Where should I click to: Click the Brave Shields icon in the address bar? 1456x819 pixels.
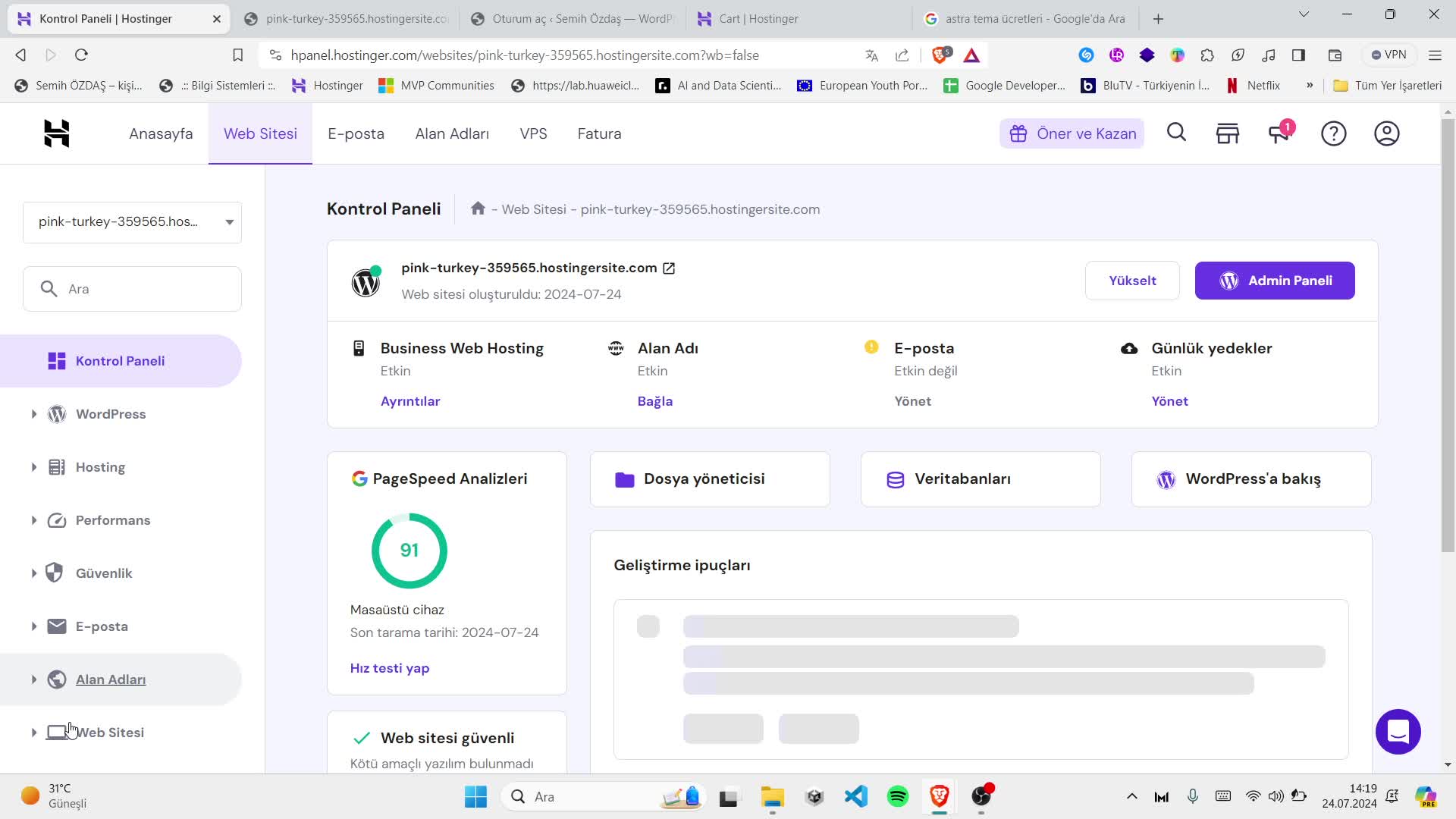tap(940, 55)
